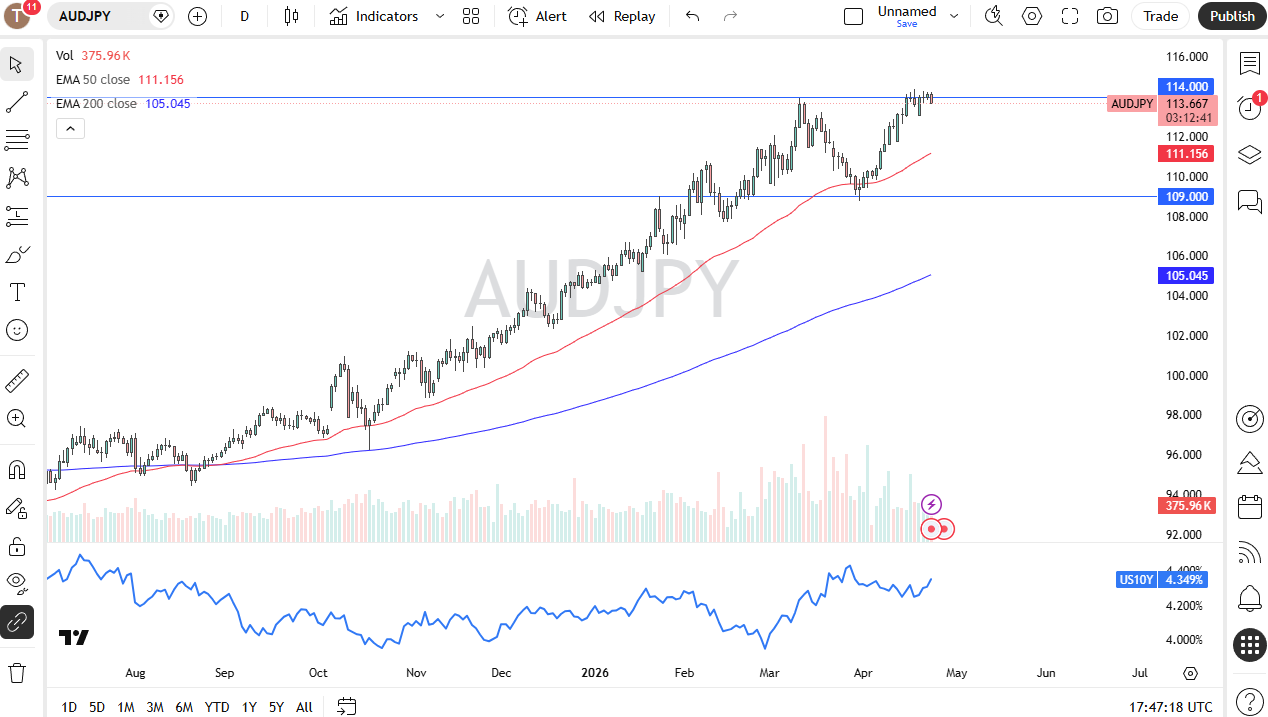Expand the Unnamed layout dropdown
Image resolution: width=1268 pixels, height=717 pixels.
953,16
